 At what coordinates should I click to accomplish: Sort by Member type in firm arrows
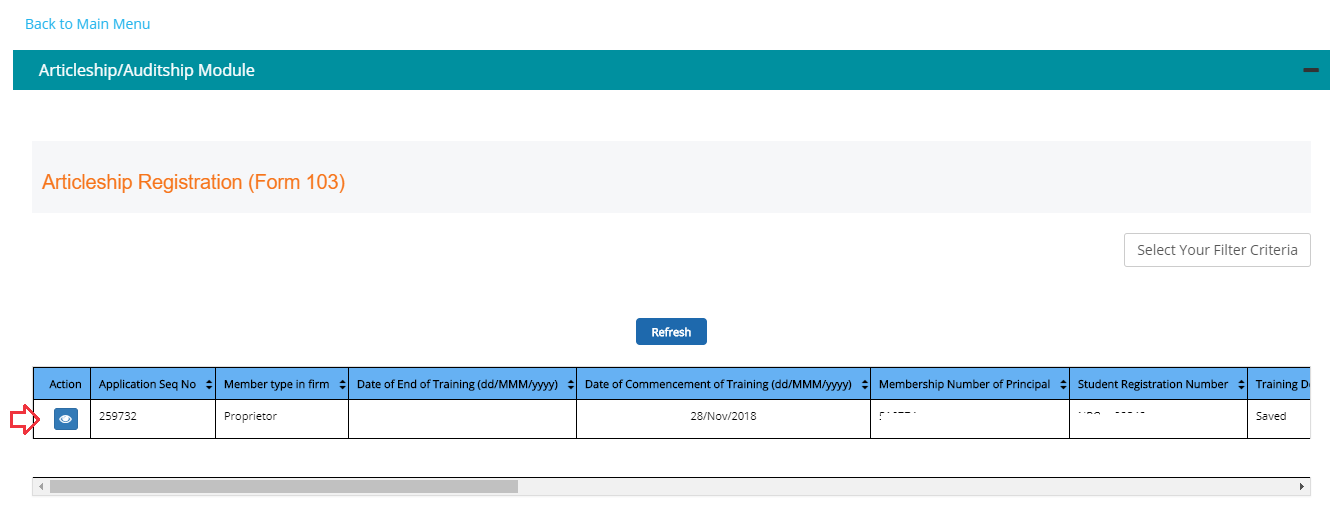(342, 385)
